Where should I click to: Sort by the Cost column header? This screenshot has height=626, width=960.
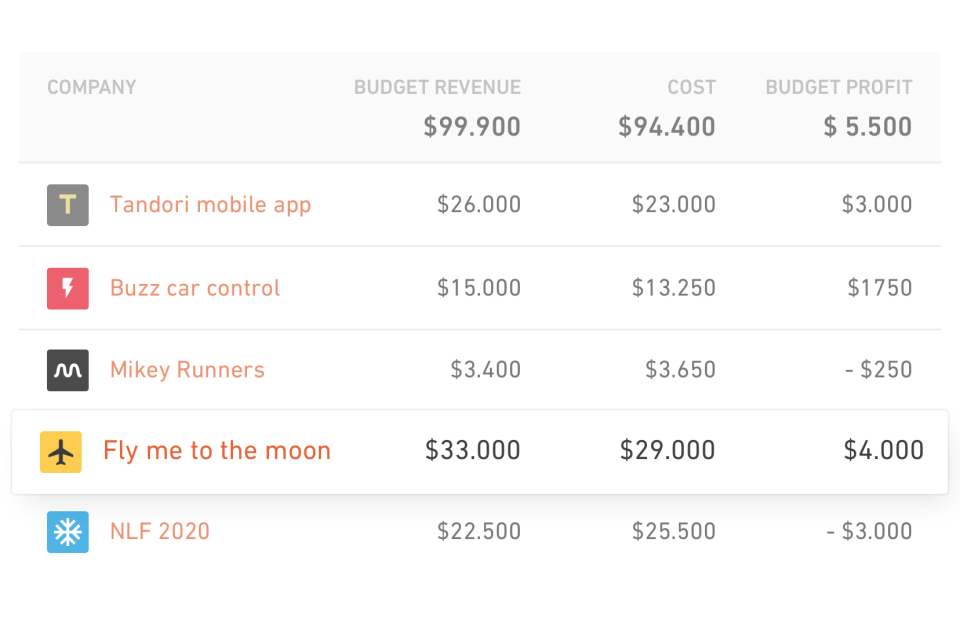pyautogui.click(x=692, y=87)
